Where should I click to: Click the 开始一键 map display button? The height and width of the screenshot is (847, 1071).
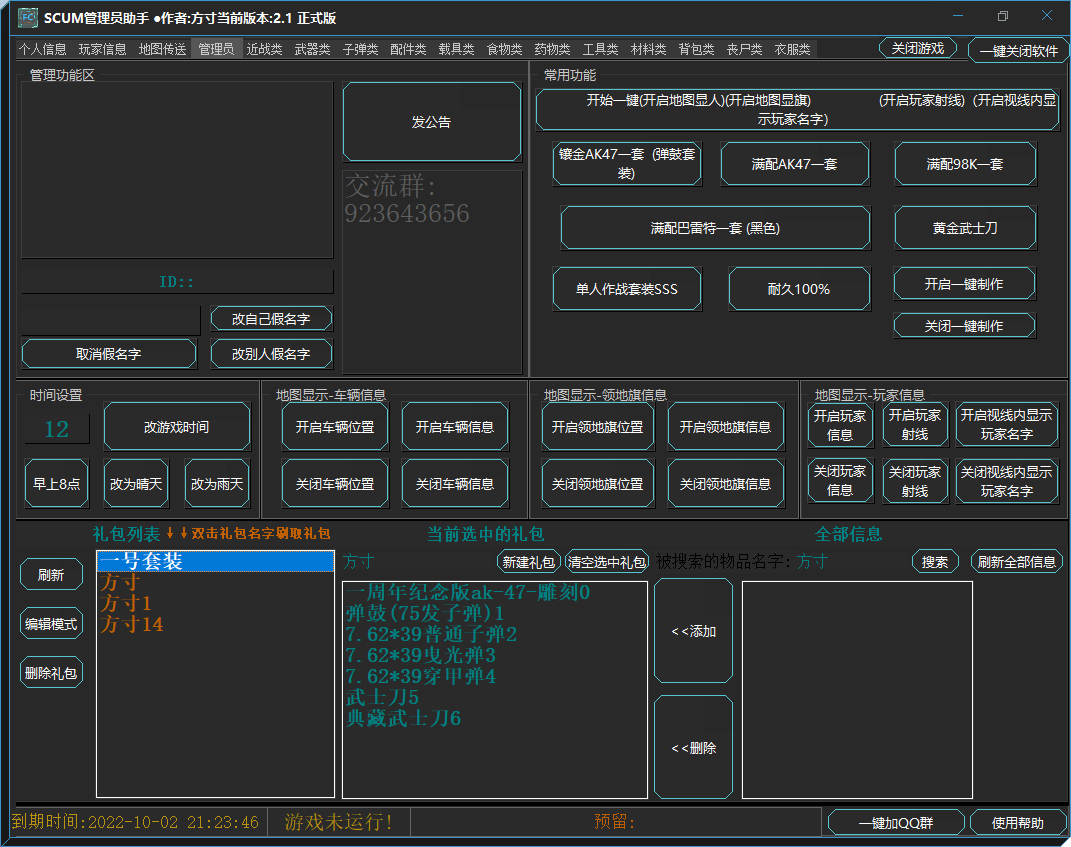pos(797,109)
